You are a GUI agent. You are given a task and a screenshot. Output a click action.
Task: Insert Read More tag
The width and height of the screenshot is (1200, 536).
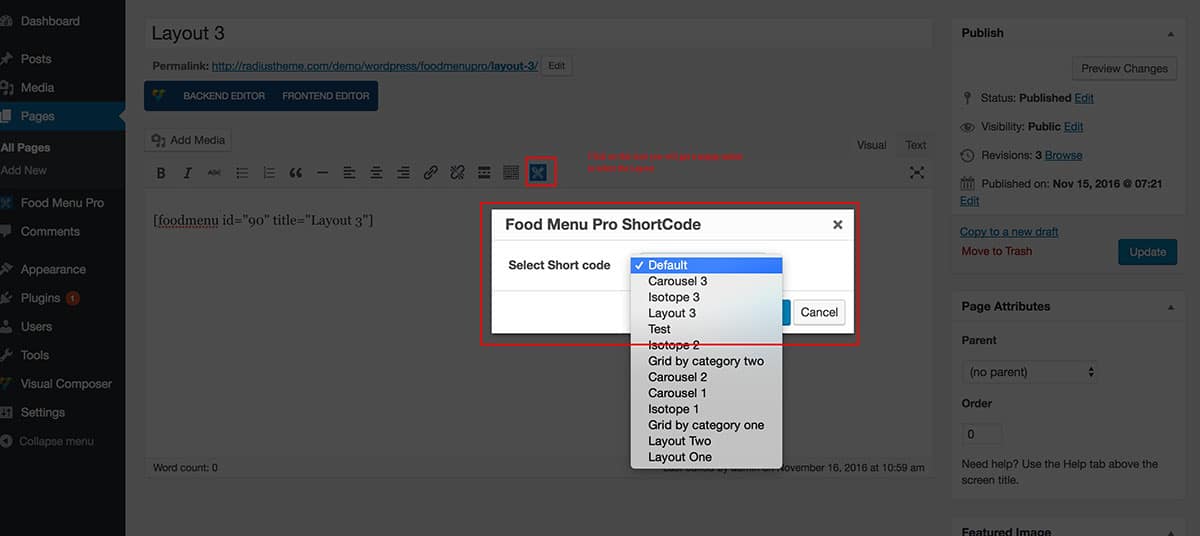[484, 173]
